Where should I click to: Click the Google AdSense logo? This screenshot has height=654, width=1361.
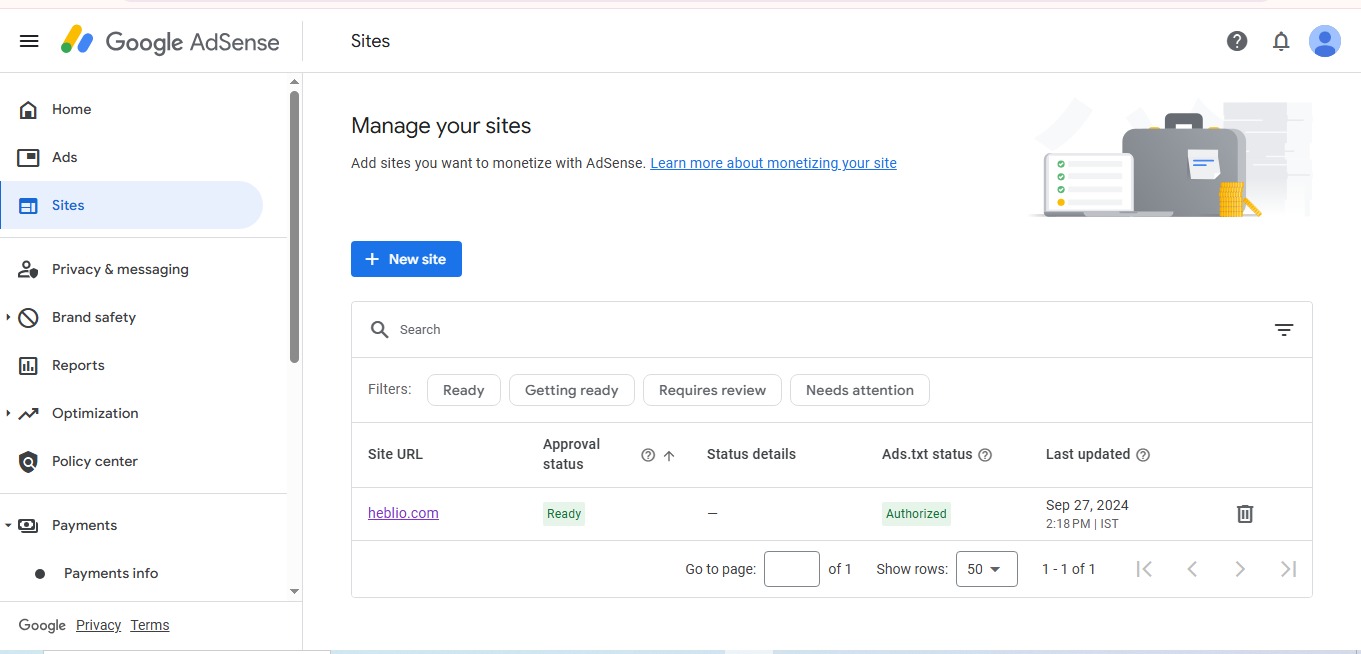[x=170, y=41]
